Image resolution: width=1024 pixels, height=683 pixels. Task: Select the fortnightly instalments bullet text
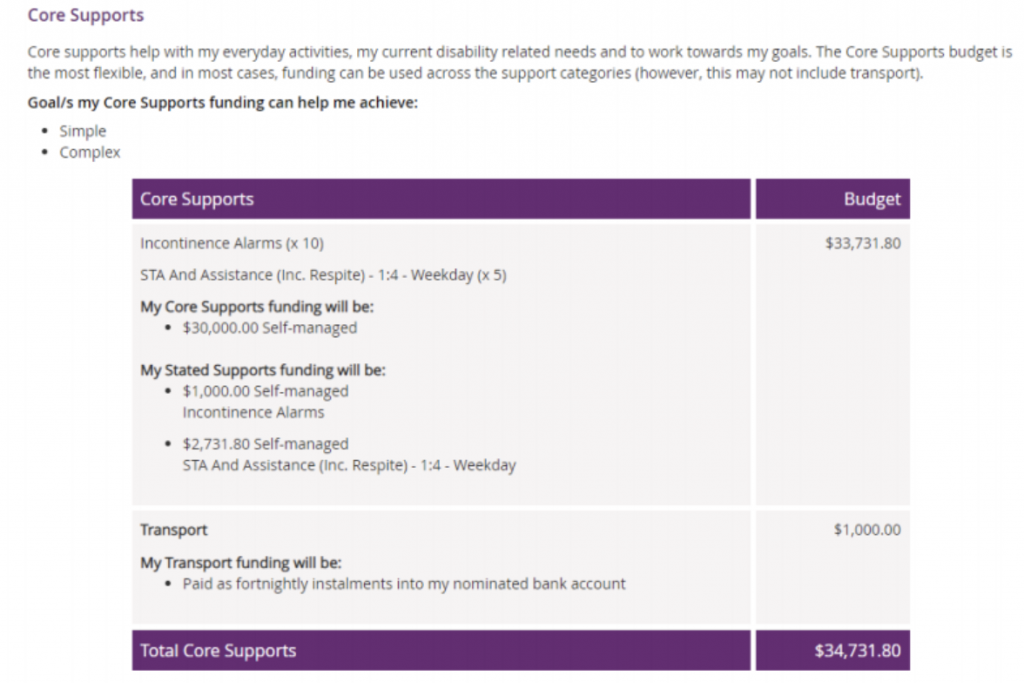pyautogui.click(x=404, y=584)
